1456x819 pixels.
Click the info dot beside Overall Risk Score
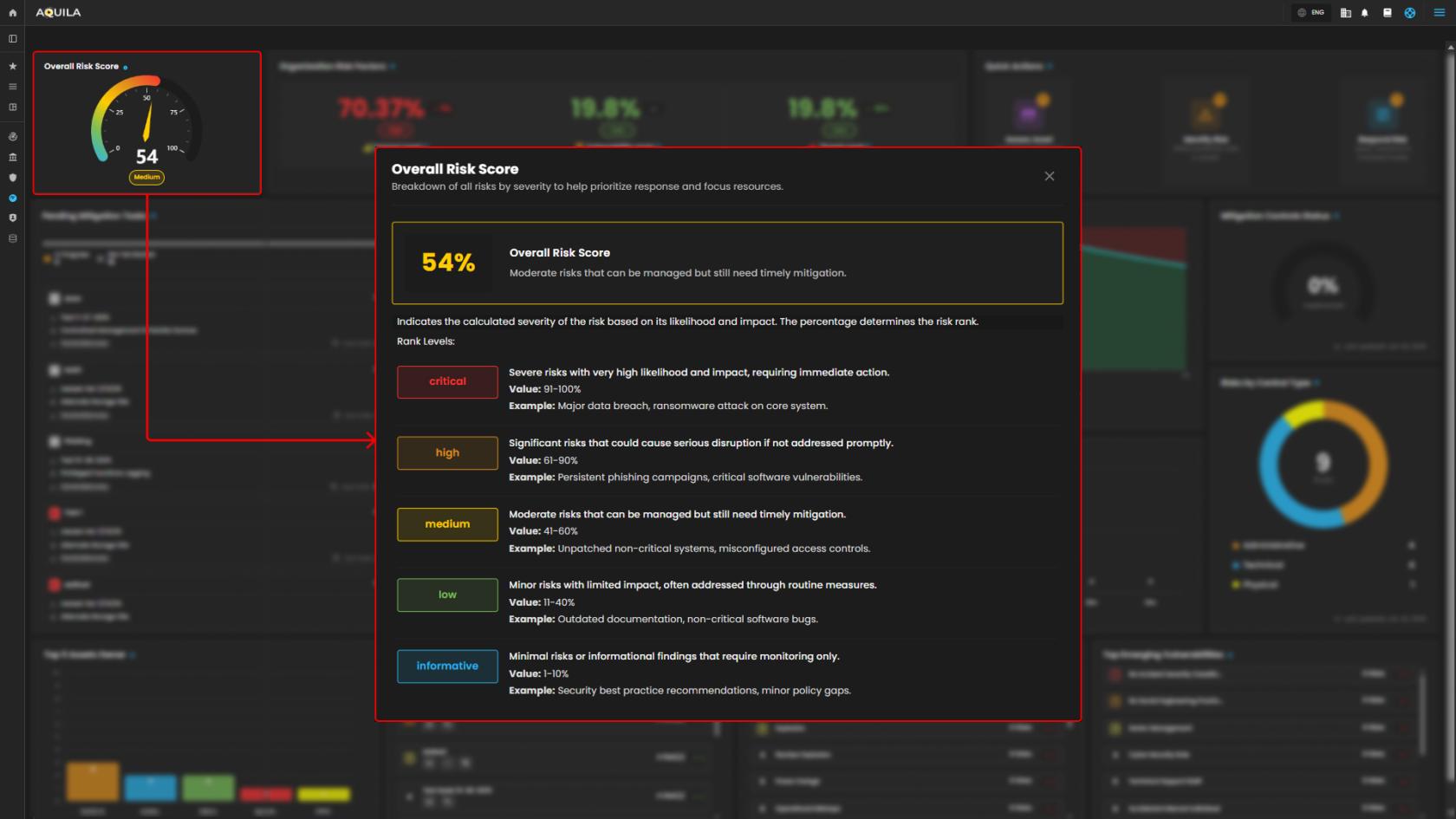126,67
